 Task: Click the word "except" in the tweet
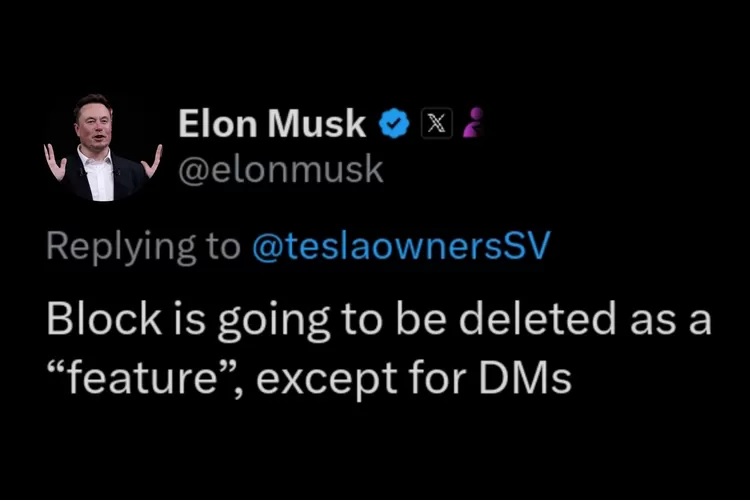click(x=351, y=382)
